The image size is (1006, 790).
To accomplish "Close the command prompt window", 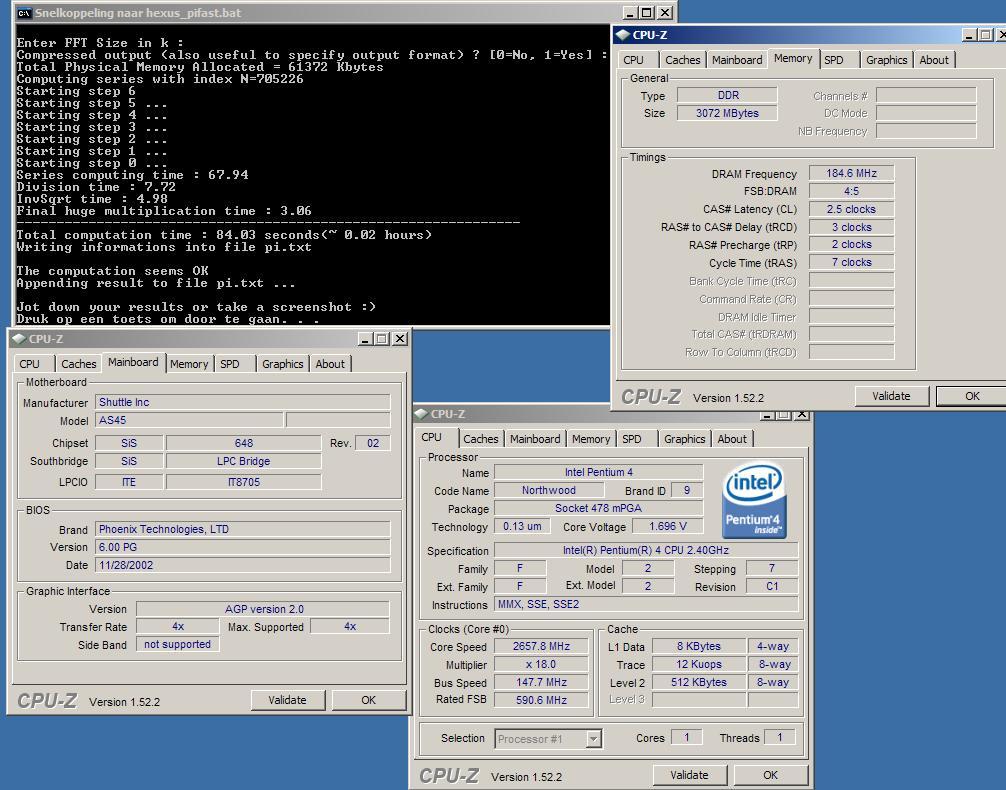I will click(x=665, y=13).
